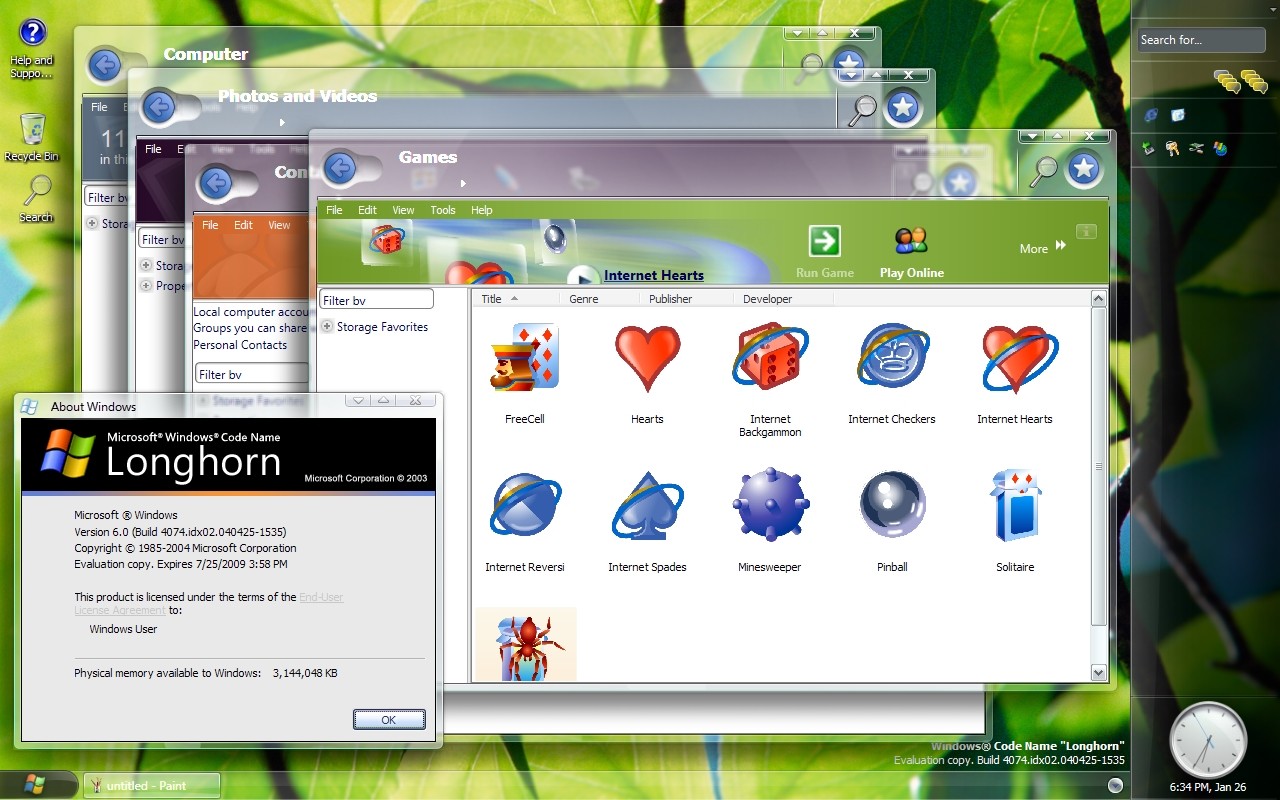Viewport: 1280px width, 800px height.
Task: Open Minesweeper
Action: 769,505
